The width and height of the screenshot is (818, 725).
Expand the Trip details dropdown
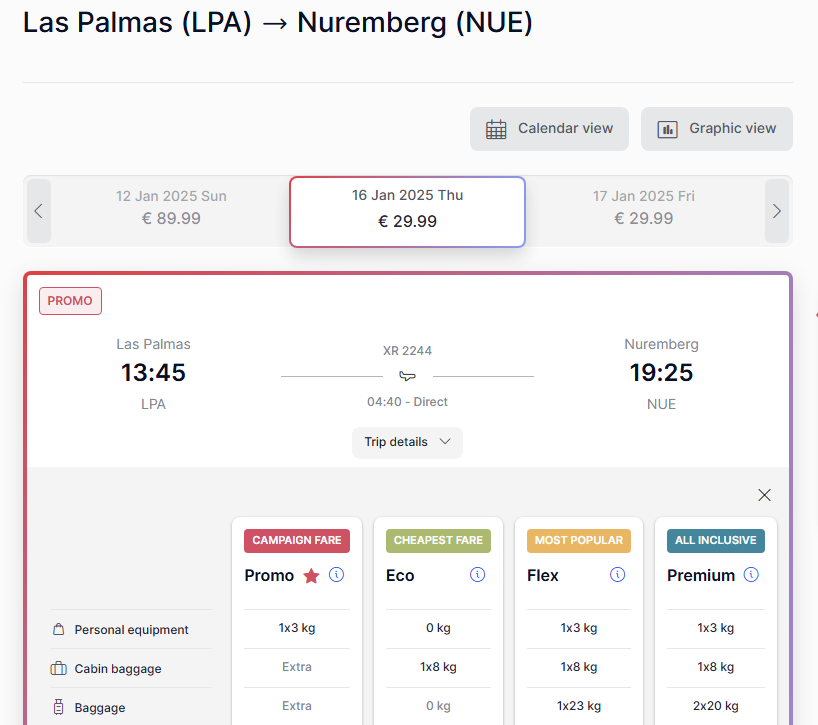click(x=407, y=442)
